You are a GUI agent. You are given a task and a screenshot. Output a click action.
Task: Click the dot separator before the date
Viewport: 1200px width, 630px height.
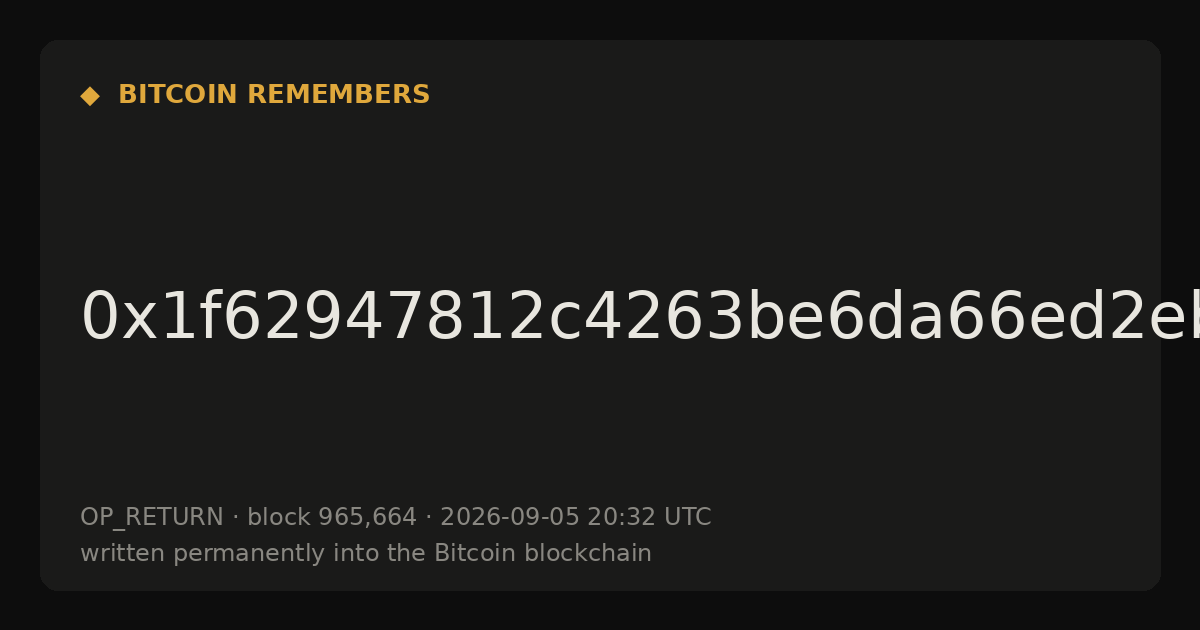point(429,518)
